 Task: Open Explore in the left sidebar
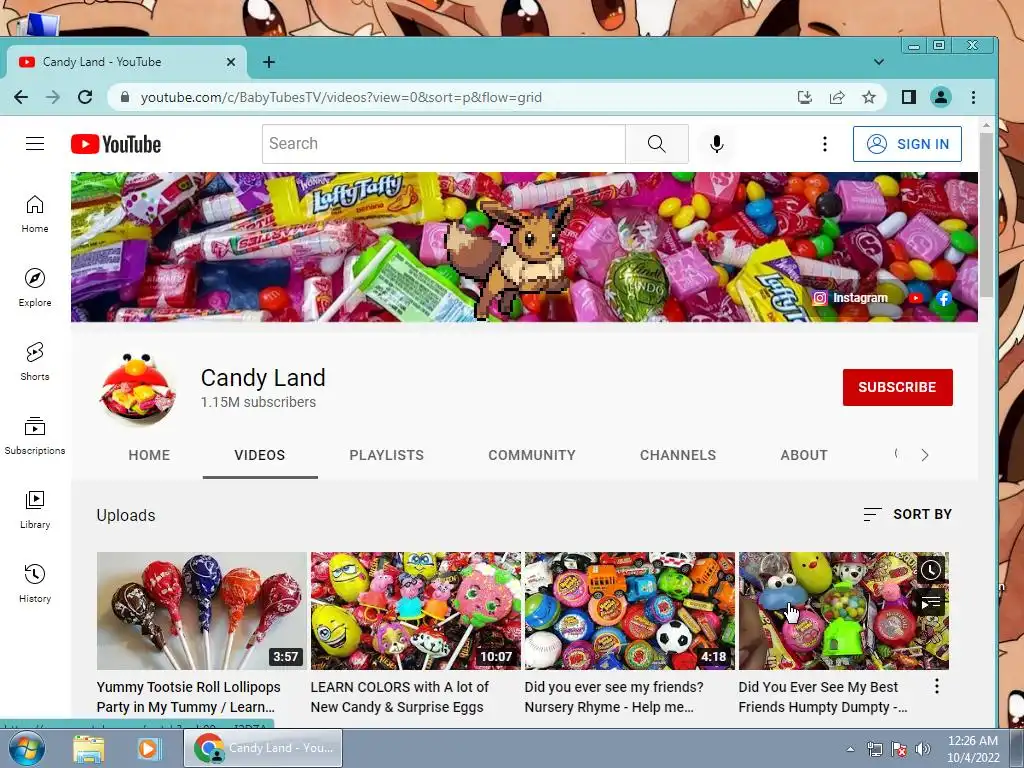(x=35, y=288)
